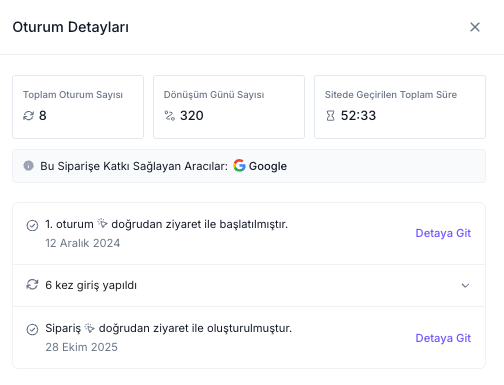The height and width of the screenshot is (385, 504).
Task: Click the refresh icon beside session count 8
Action: point(28,116)
